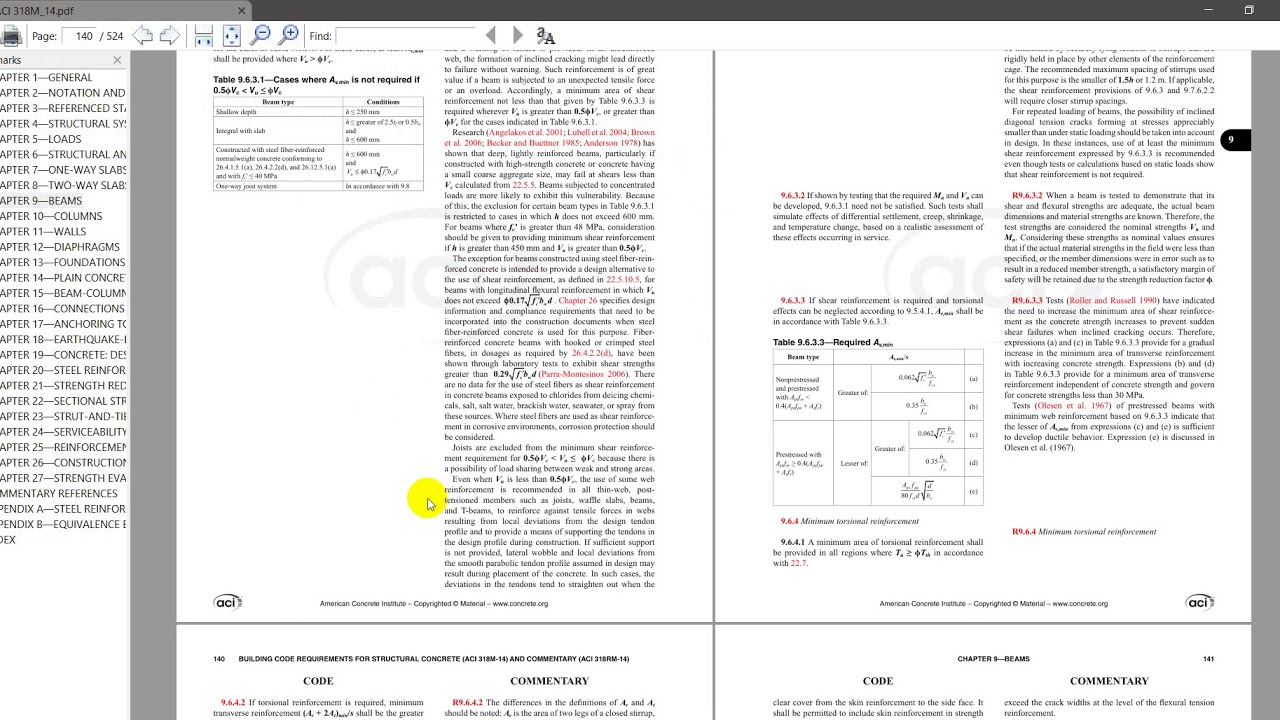Click the Find text input field
1280x720 pixels.
click(x=404, y=36)
